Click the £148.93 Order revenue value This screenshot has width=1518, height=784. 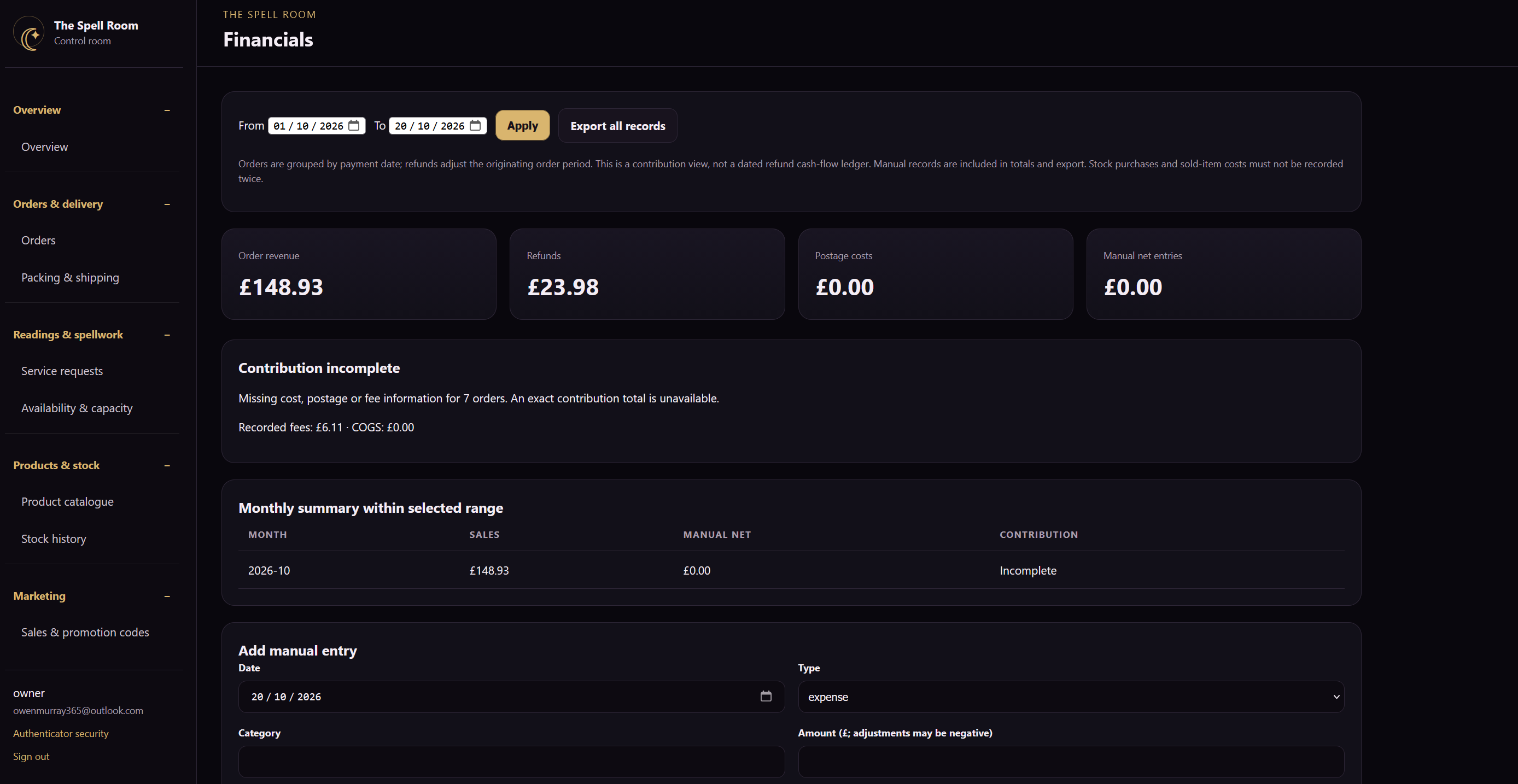pyautogui.click(x=281, y=288)
